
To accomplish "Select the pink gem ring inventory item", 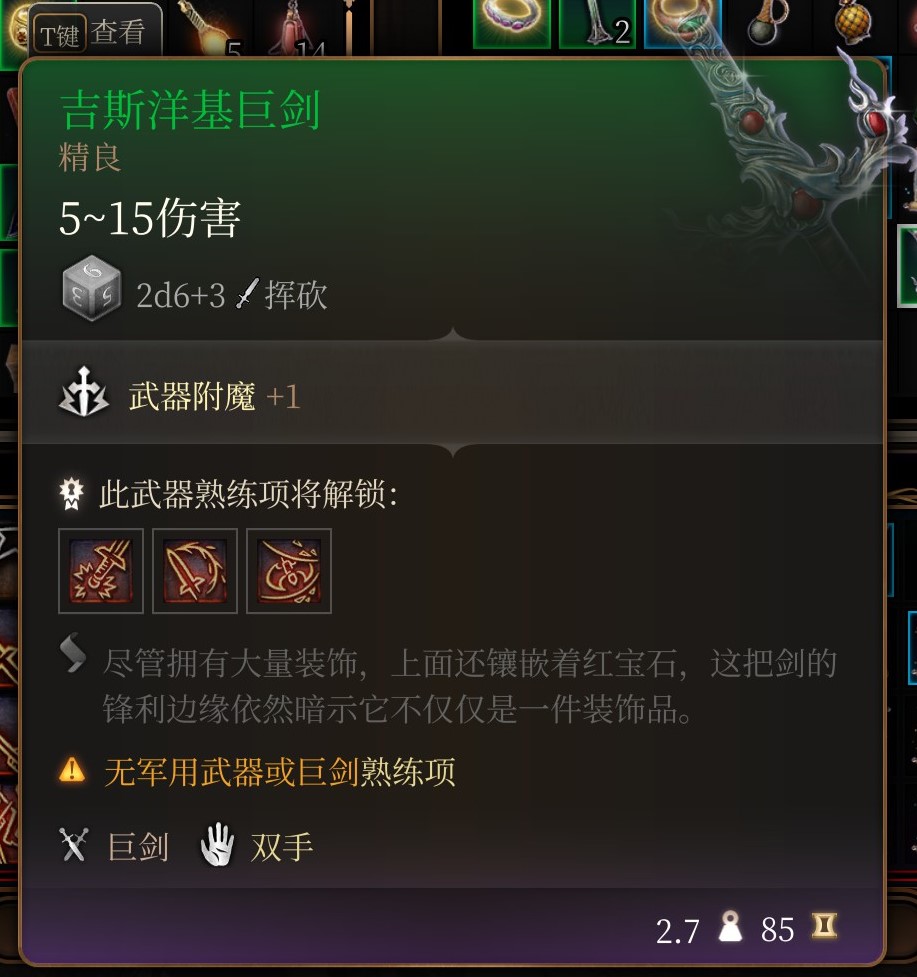I will click(512, 22).
